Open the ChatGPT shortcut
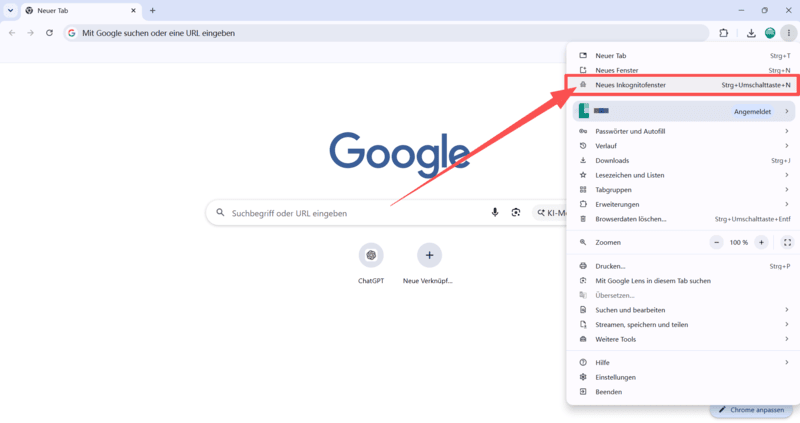The width and height of the screenshot is (800, 423). tap(371, 264)
